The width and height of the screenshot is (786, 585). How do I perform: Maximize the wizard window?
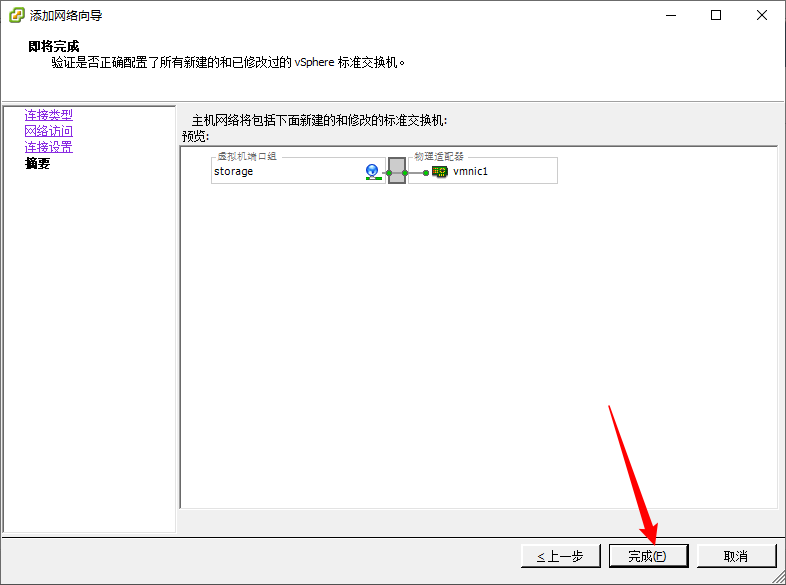pyautogui.click(x=716, y=15)
